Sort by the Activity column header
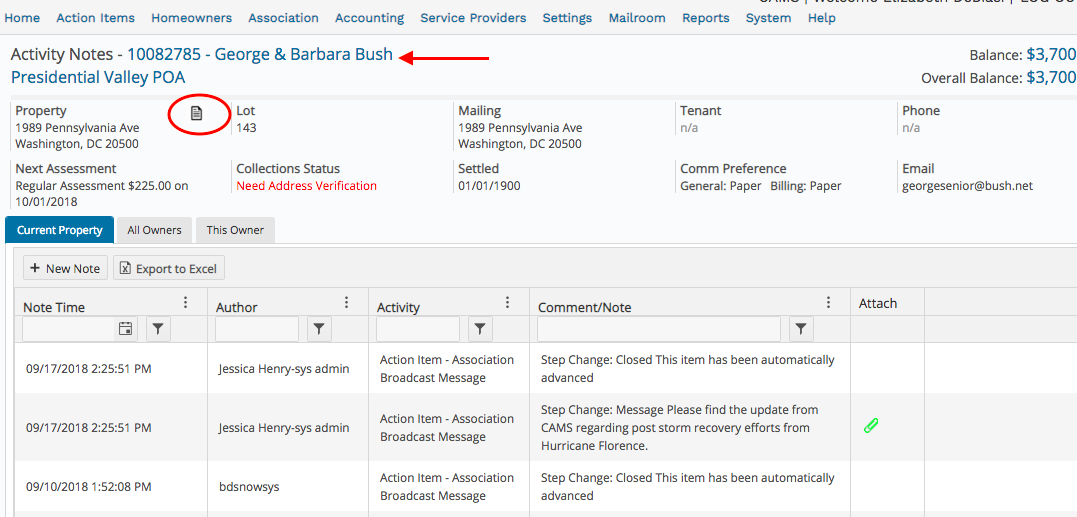1077x517 pixels. point(398,308)
